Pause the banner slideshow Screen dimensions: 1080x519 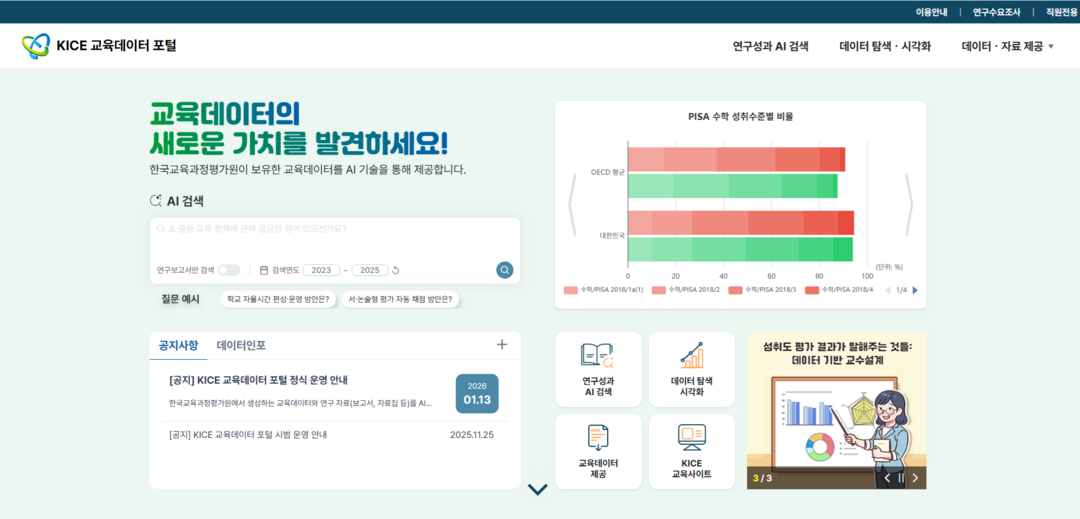(900, 478)
